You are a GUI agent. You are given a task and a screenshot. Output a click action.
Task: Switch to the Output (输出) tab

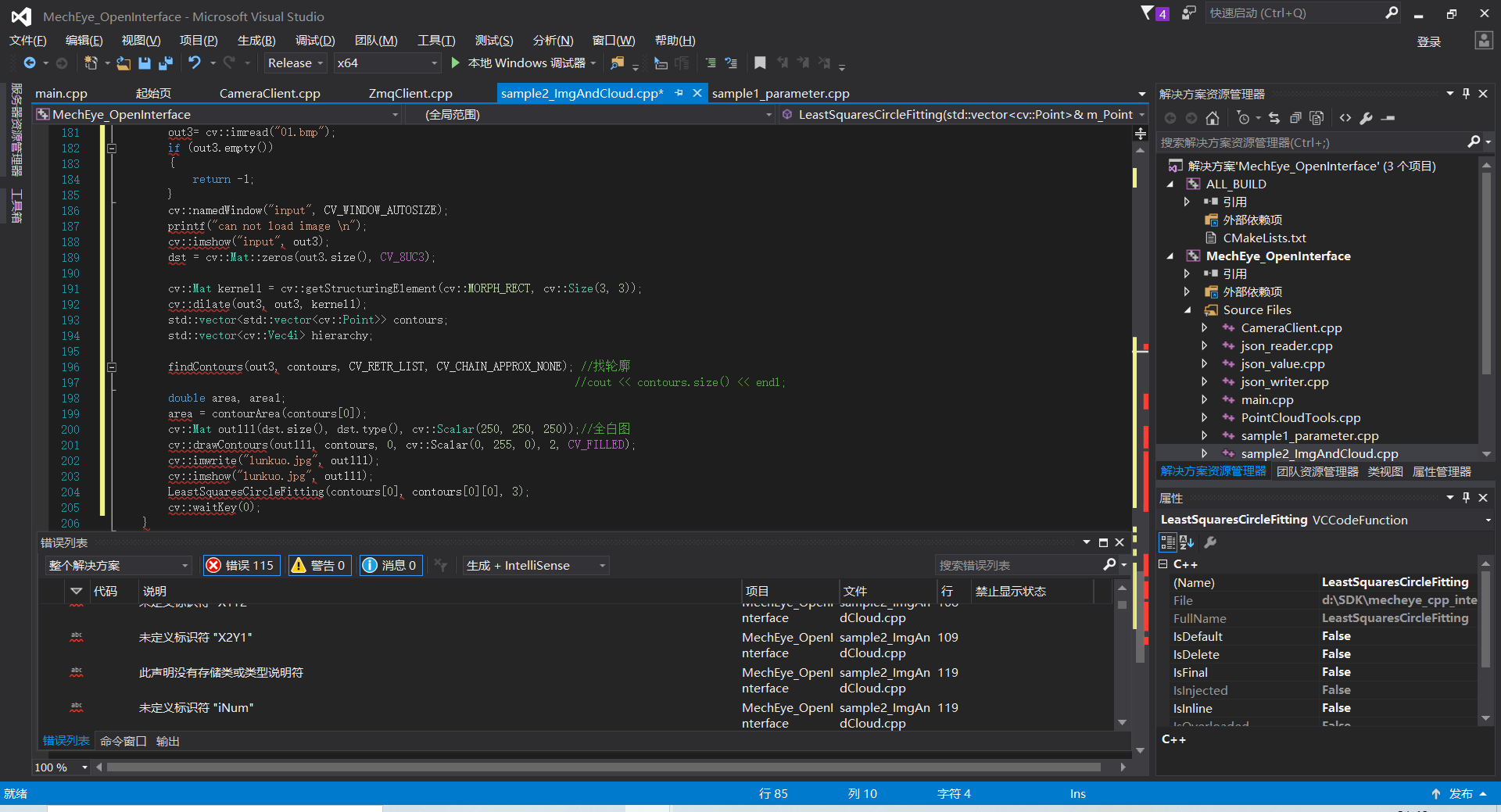pyautogui.click(x=168, y=741)
